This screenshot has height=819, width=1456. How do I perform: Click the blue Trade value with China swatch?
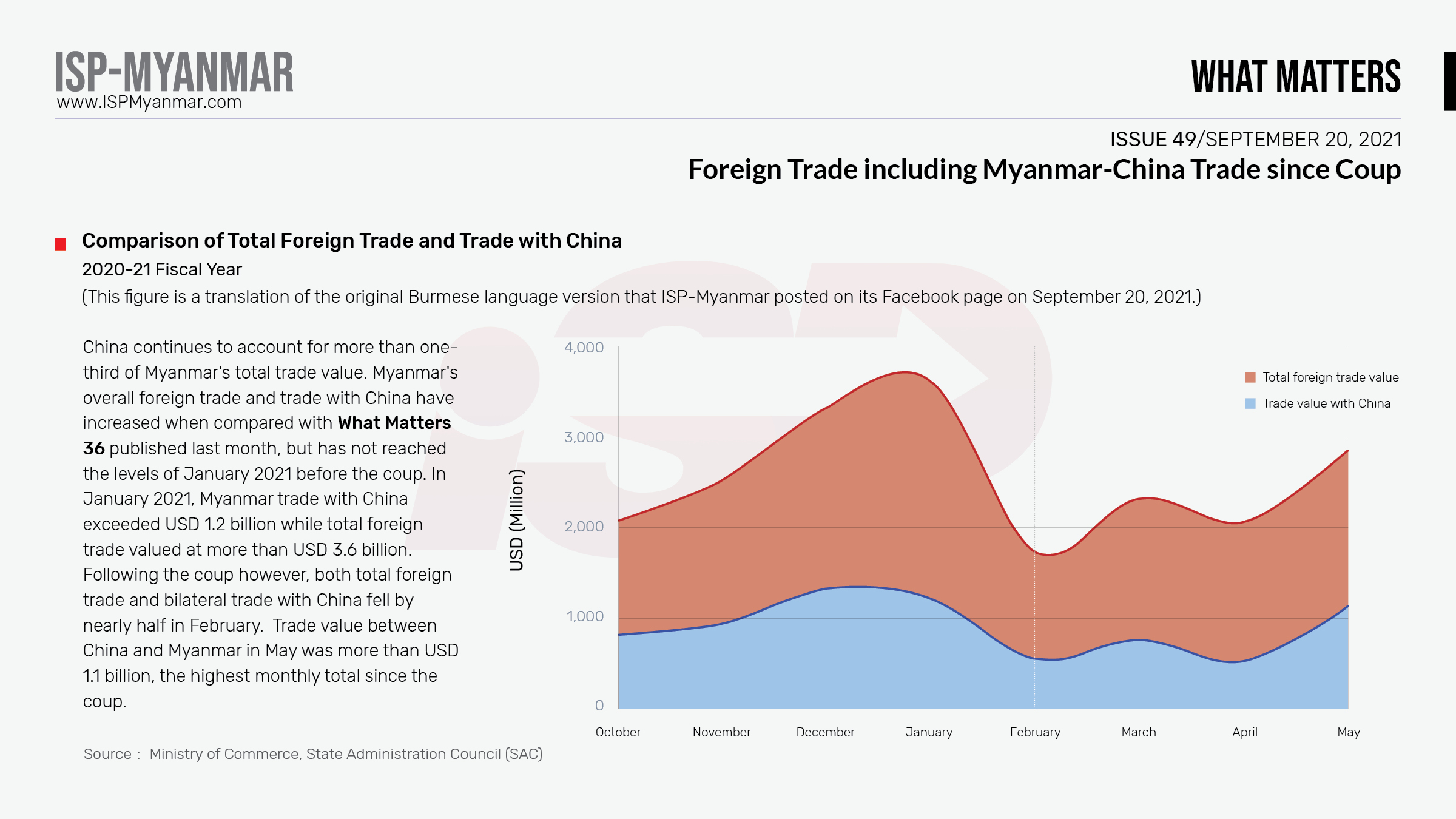point(1250,403)
